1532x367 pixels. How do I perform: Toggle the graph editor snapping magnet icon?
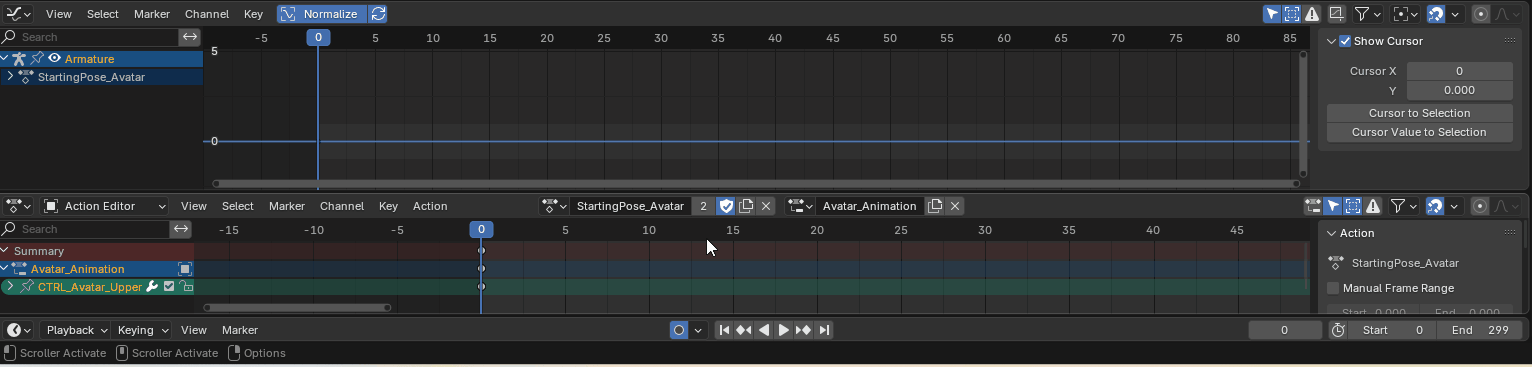coord(1435,14)
